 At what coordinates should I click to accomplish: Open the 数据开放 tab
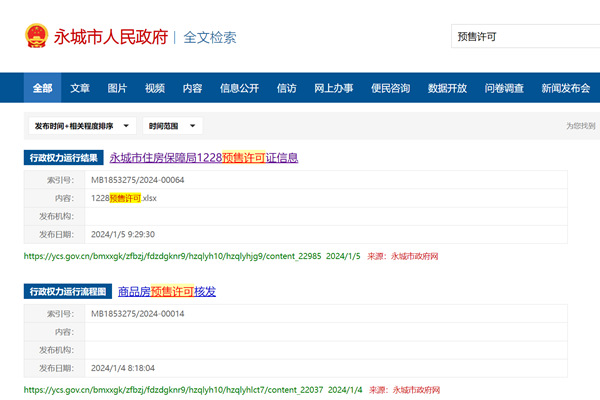[447, 88]
